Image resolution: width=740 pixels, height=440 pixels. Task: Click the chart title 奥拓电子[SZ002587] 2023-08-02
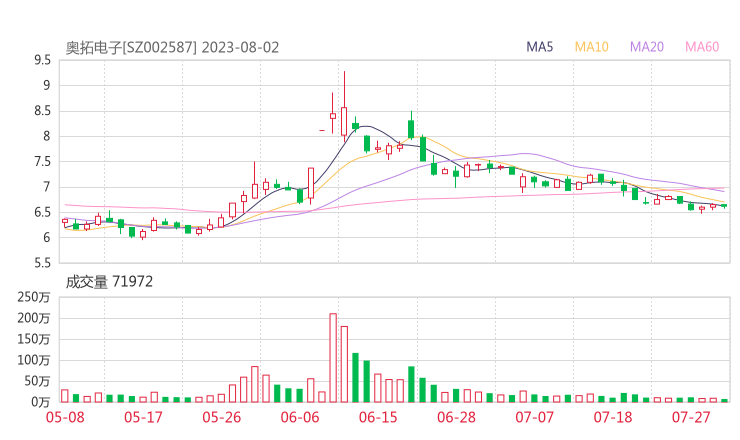[x=172, y=48]
